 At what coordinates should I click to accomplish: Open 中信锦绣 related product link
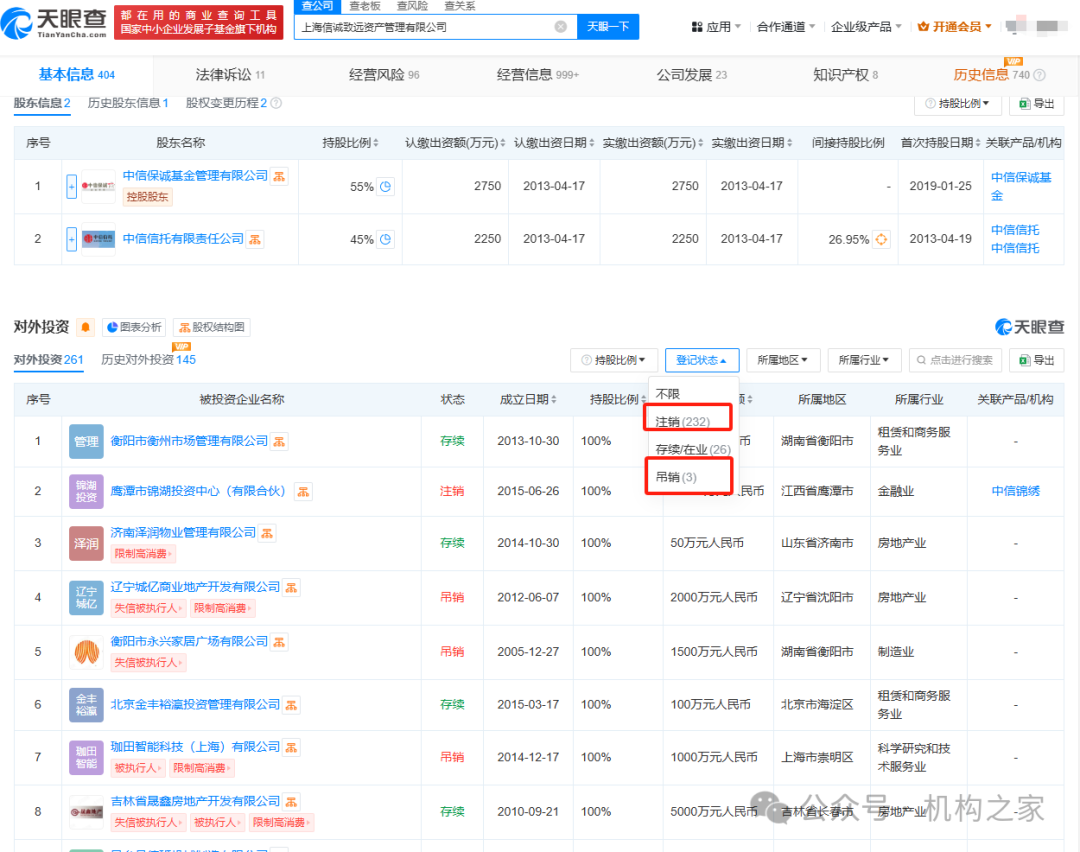(x=1015, y=491)
